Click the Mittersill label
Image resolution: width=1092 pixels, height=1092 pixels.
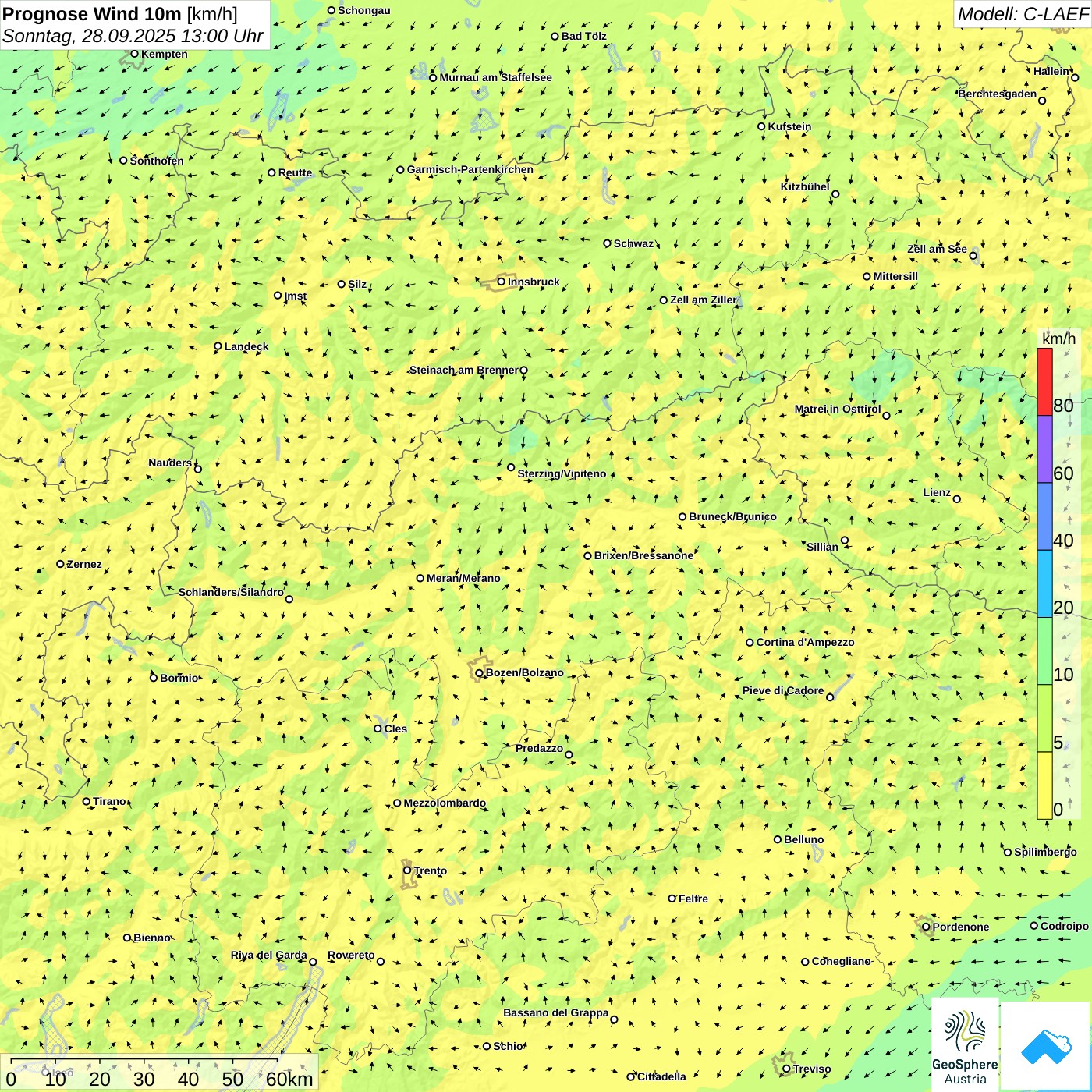[x=895, y=276]
